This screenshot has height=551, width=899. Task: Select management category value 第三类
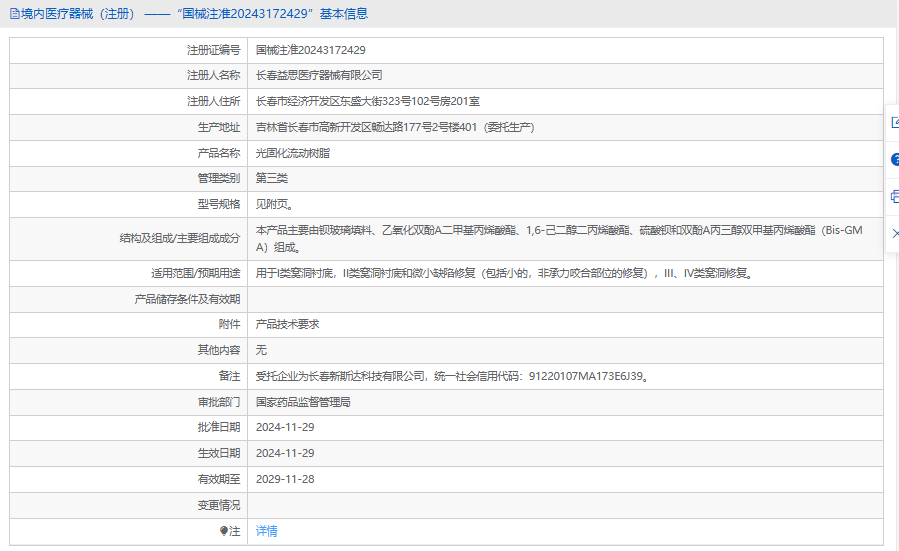pos(272,178)
